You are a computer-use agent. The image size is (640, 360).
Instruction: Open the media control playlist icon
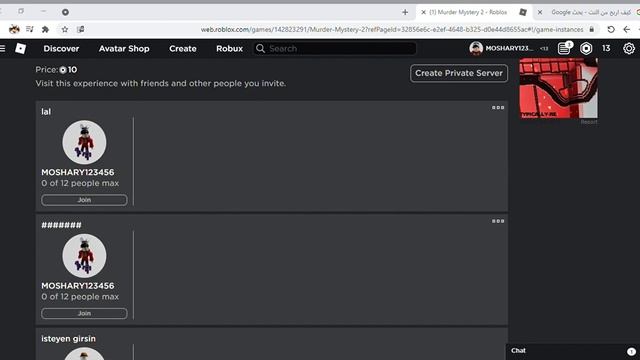tap(29, 29)
